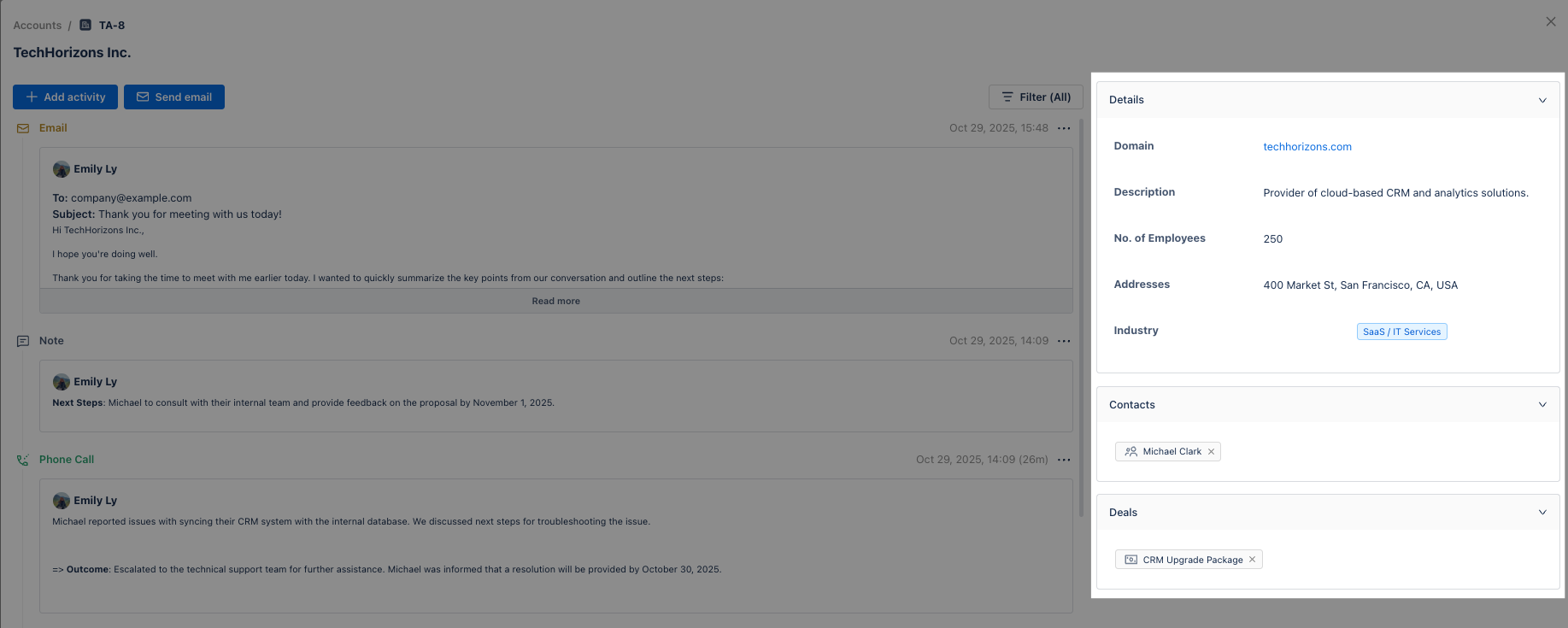1568x628 pixels.
Task: Click the Note activity icon
Action: (x=23, y=341)
